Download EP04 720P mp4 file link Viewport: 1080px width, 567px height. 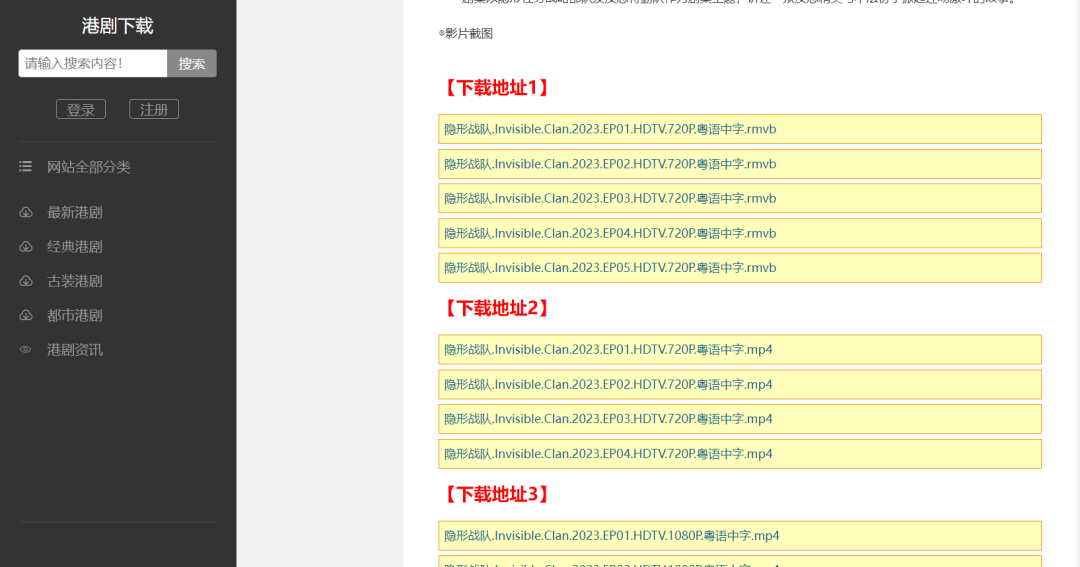pyautogui.click(x=608, y=454)
